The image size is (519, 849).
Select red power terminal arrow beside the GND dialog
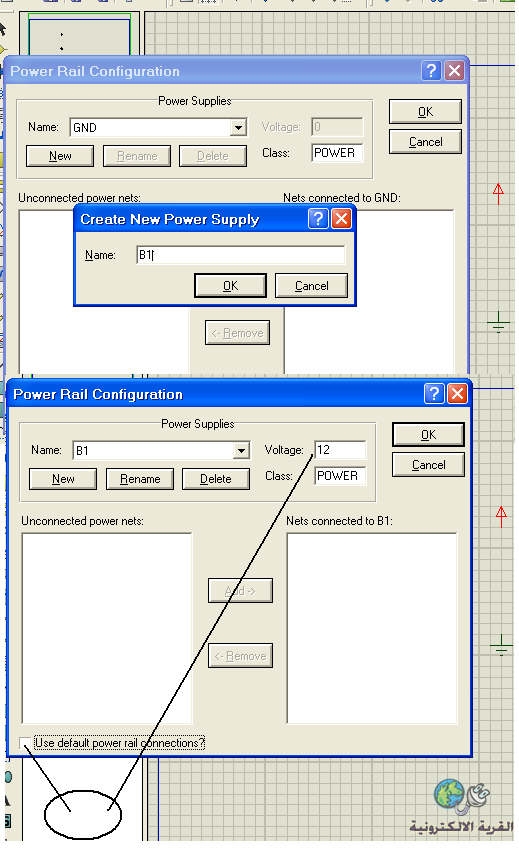point(498,194)
